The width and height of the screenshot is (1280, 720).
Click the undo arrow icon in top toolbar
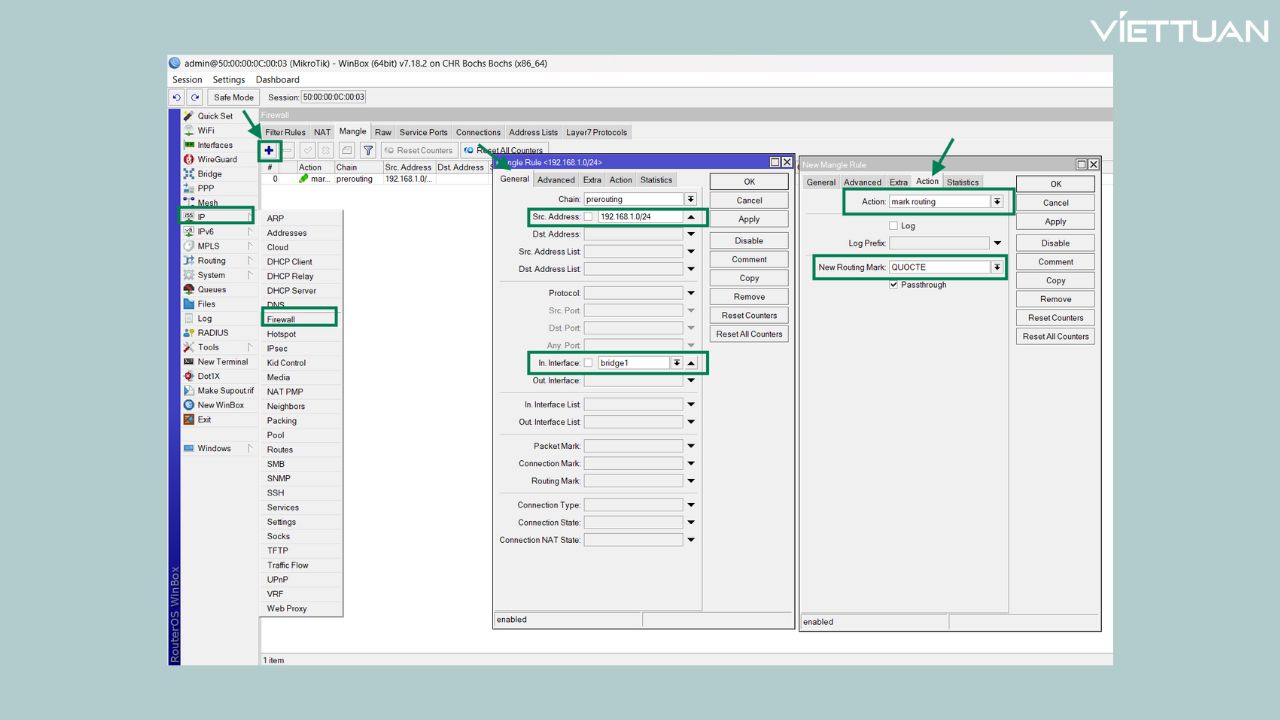[x=177, y=97]
